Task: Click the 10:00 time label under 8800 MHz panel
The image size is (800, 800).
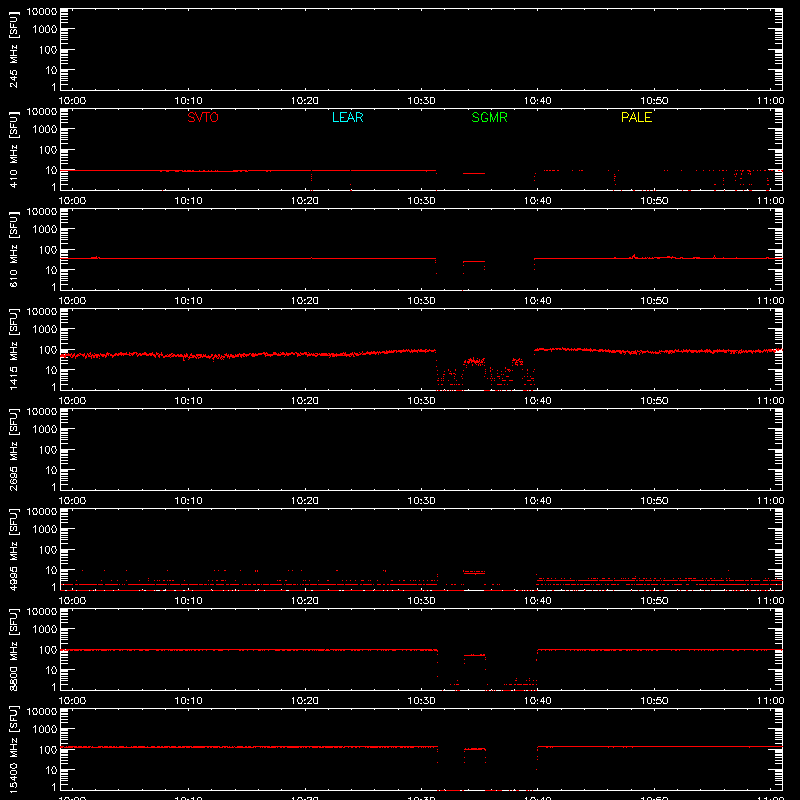Action: tap(72, 701)
